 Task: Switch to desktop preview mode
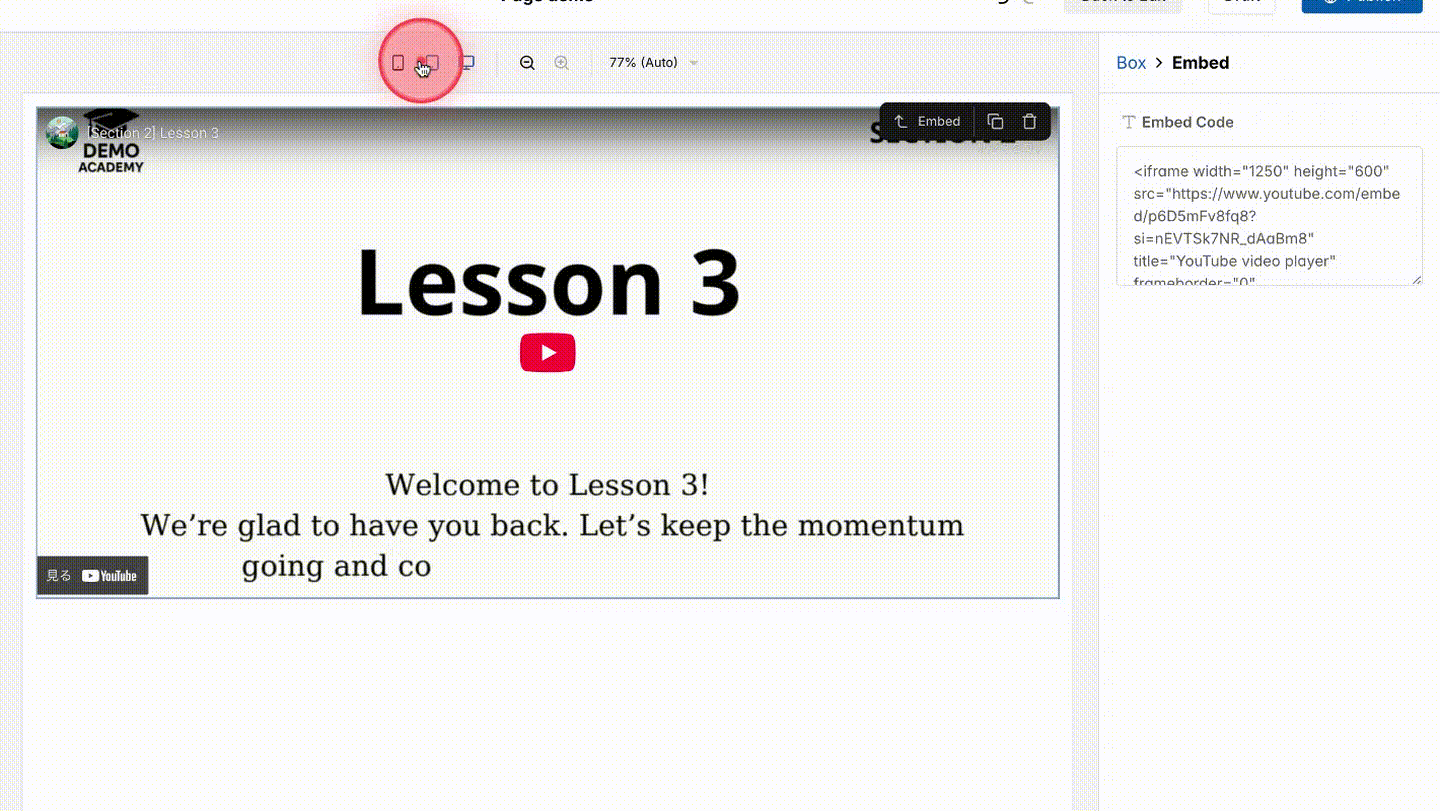click(467, 62)
